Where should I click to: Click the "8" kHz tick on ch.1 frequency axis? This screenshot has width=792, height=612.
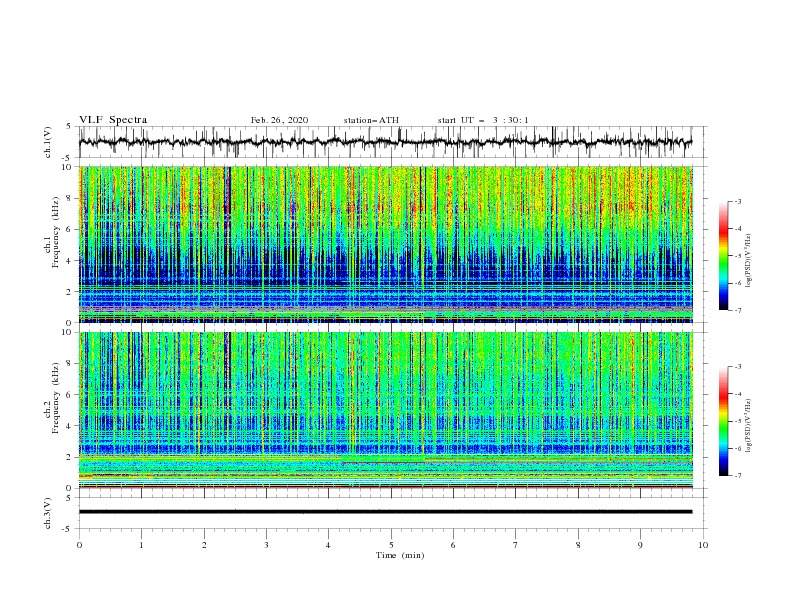[x=70, y=198]
